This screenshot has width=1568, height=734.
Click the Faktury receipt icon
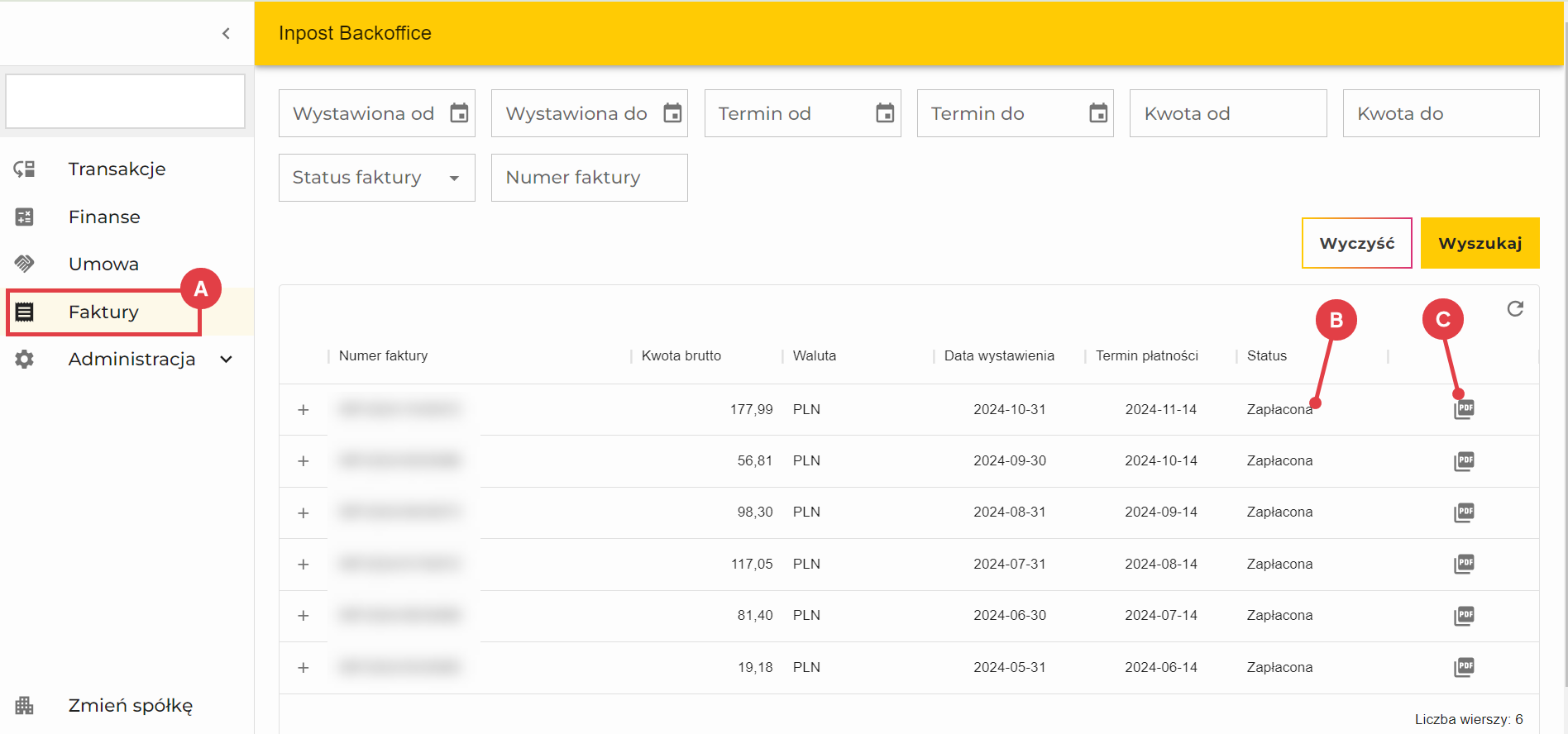tap(25, 312)
